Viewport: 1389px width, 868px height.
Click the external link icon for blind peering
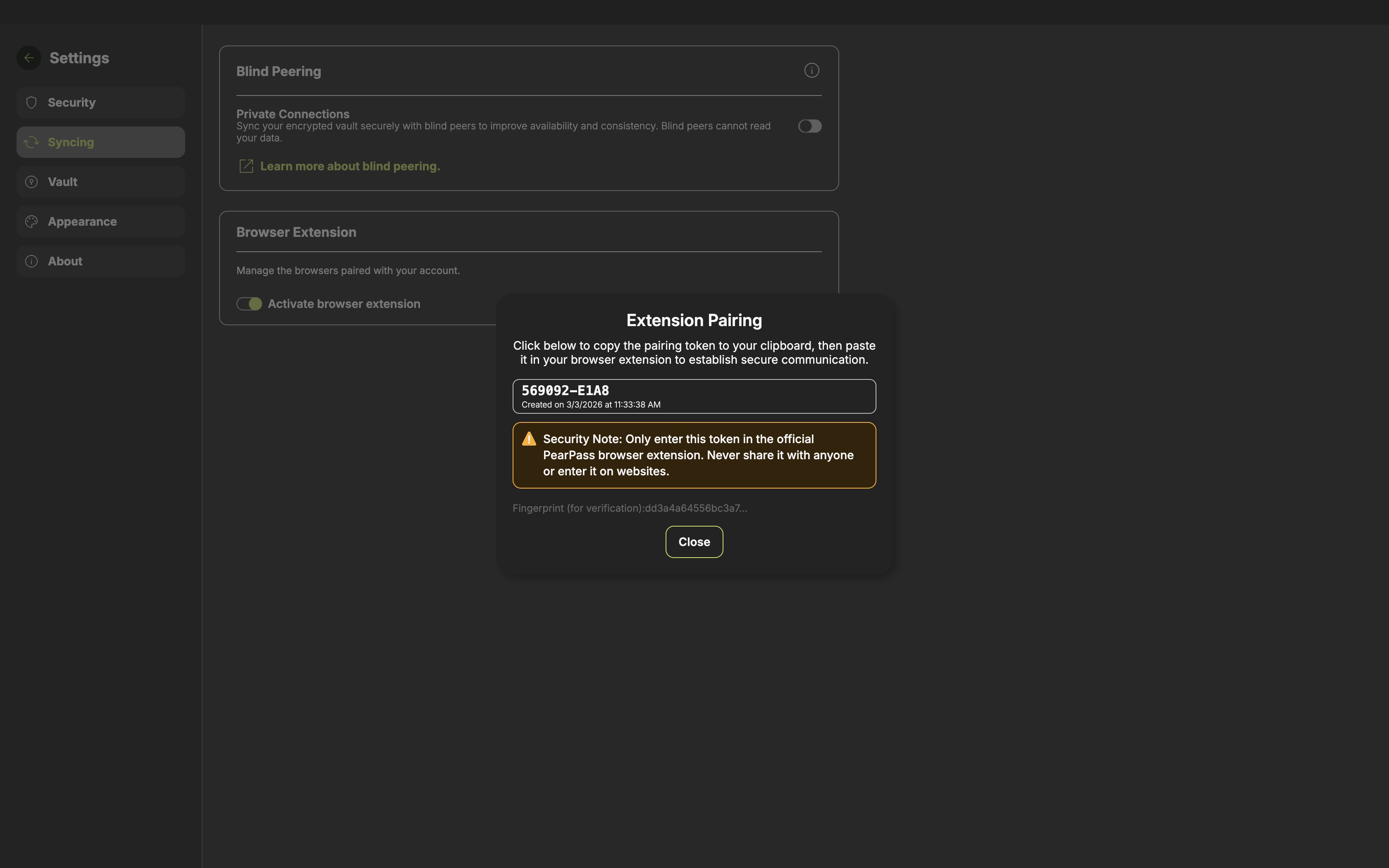pos(246,167)
